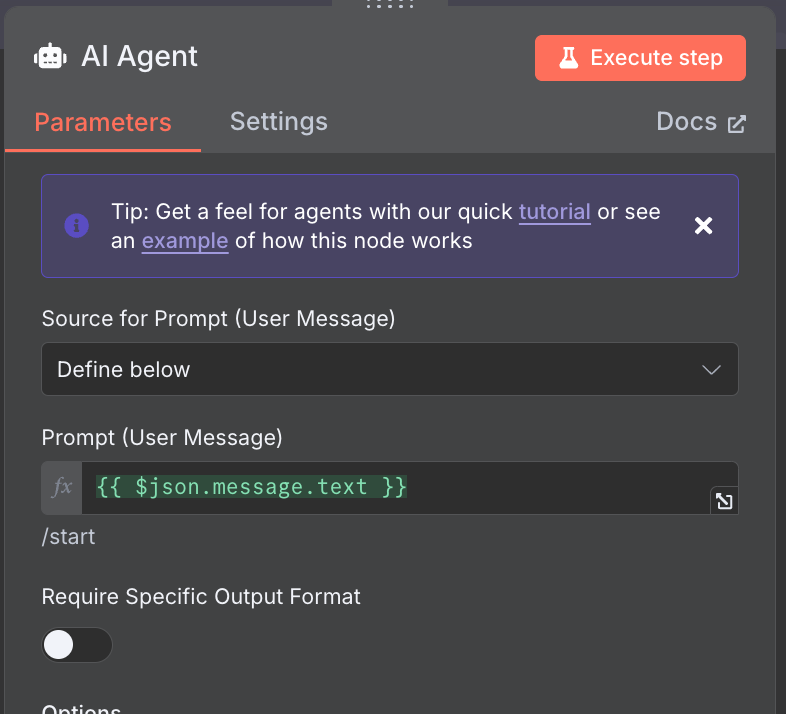Click the chevron arrow on Define below
This screenshot has height=714, width=786.
point(712,369)
